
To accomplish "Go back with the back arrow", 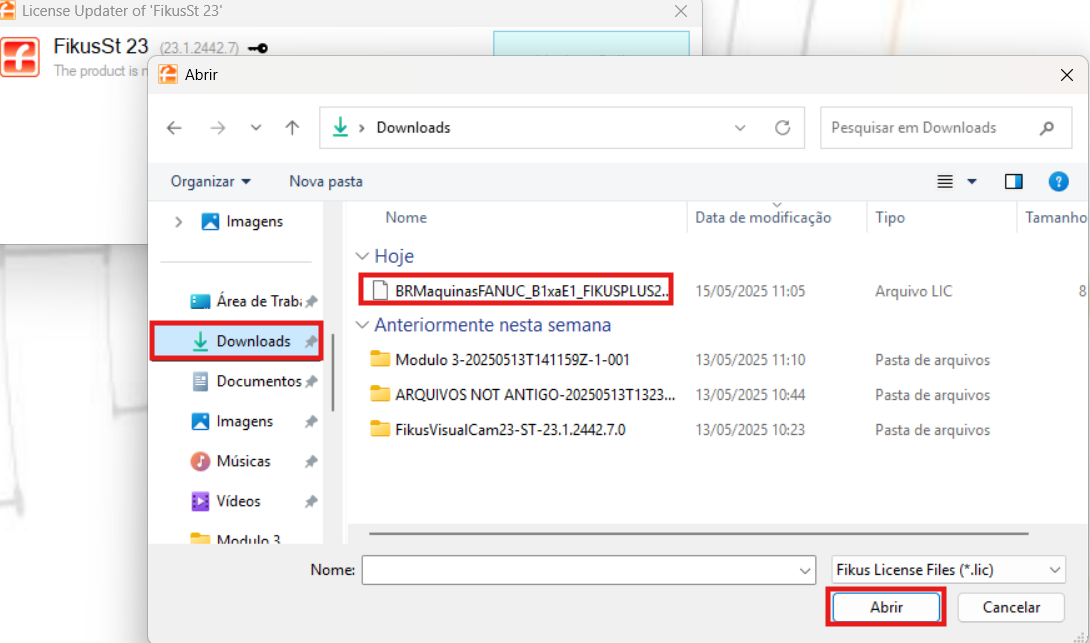I will (x=174, y=128).
